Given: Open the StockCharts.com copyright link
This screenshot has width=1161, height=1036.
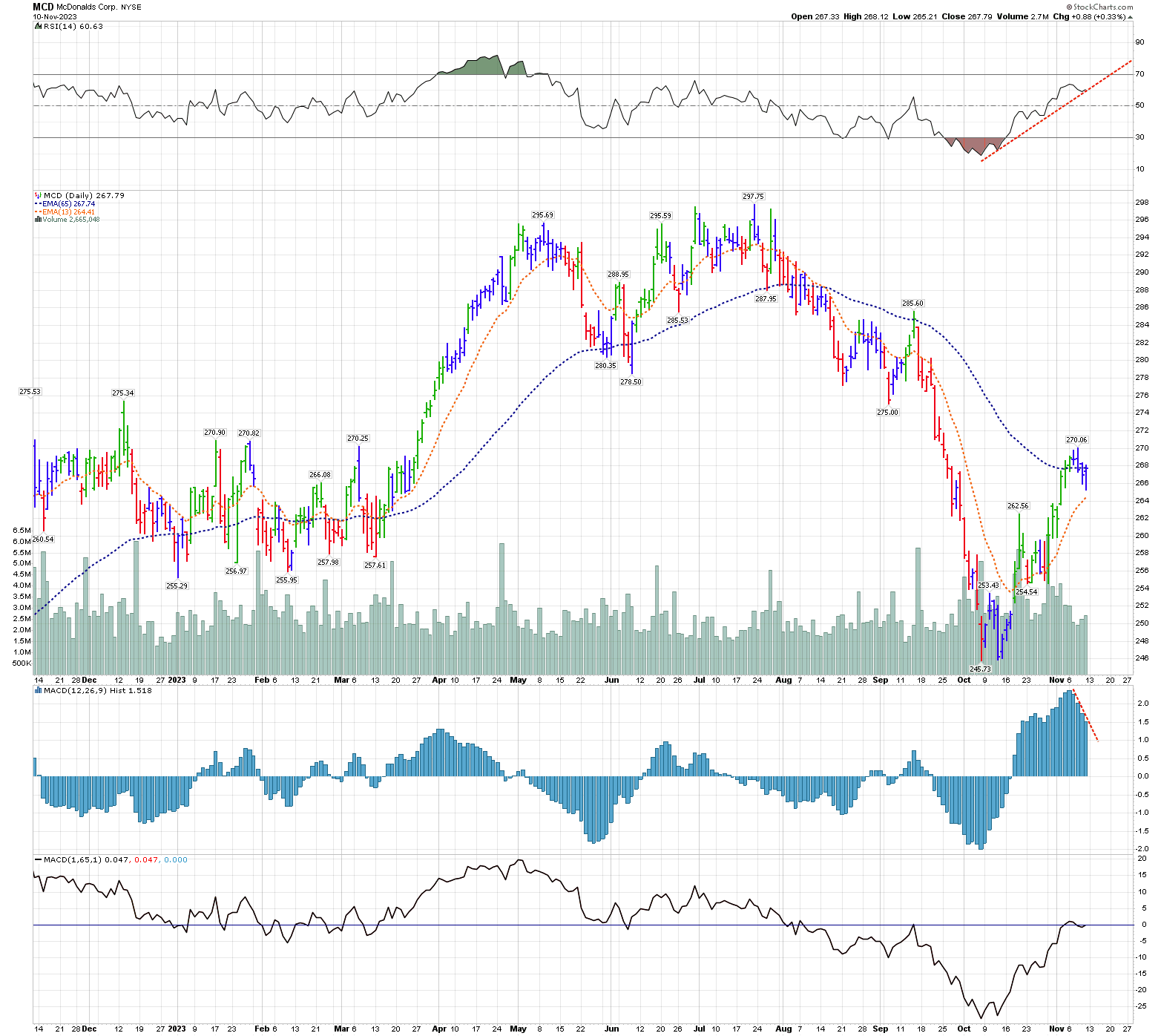Looking at the screenshot, I should pos(1101,7).
